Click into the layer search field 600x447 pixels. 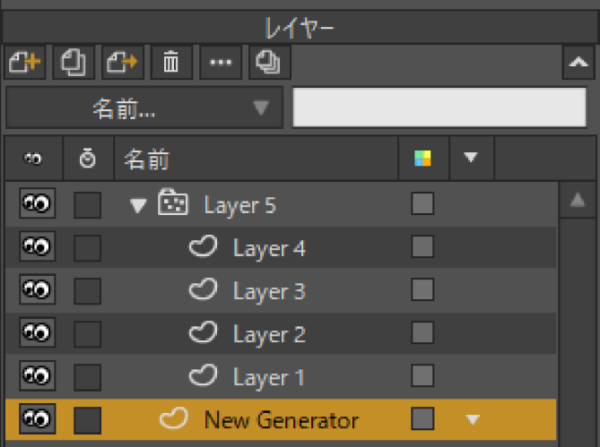(x=438, y=108)
